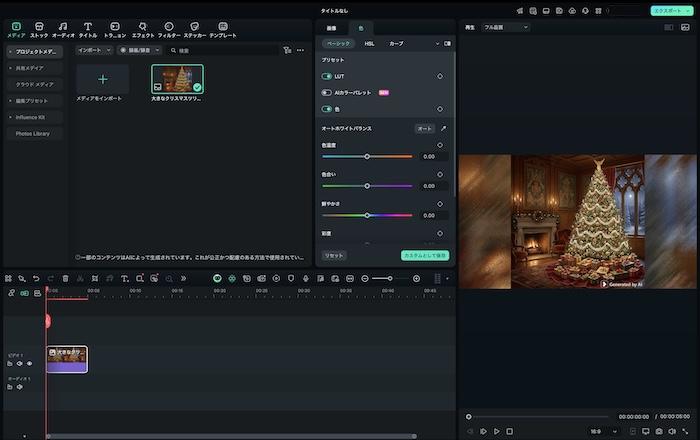Click the filter icon beside the media search
Viewport: 700px width, 440px height.
tap(287, 50)
